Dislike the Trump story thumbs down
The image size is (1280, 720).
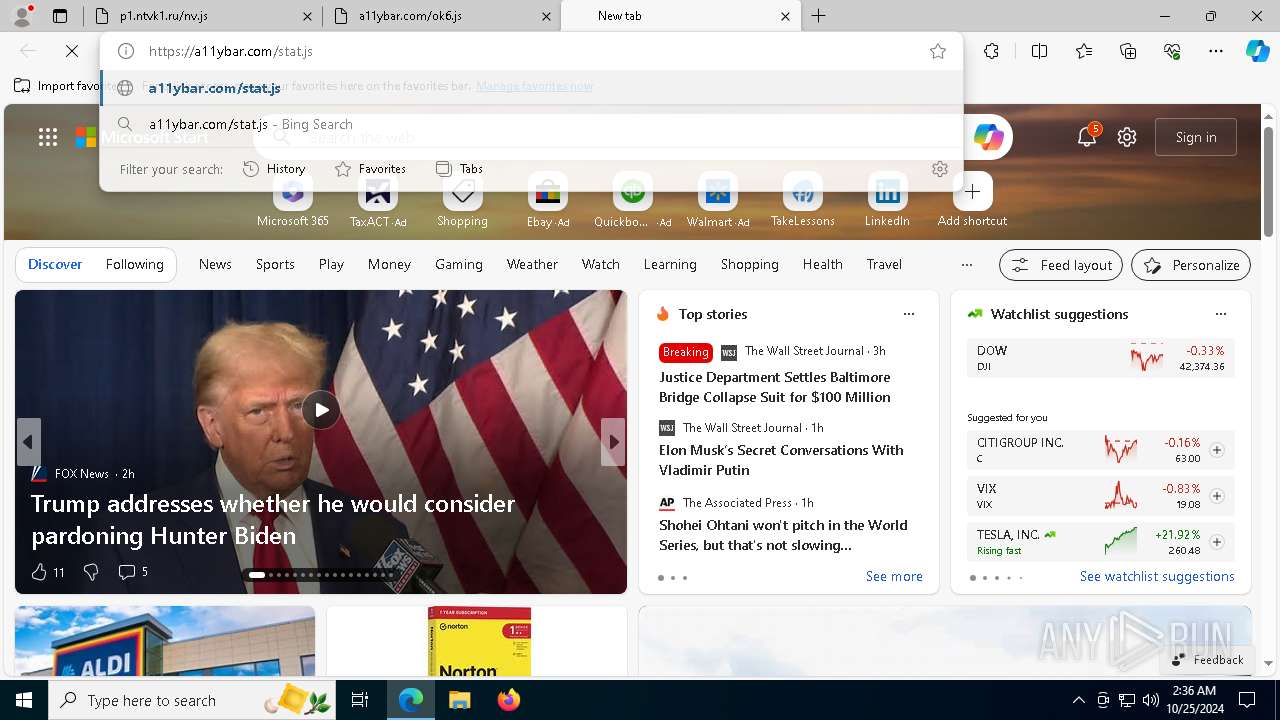pyautogui.click(x=91, y=572)
